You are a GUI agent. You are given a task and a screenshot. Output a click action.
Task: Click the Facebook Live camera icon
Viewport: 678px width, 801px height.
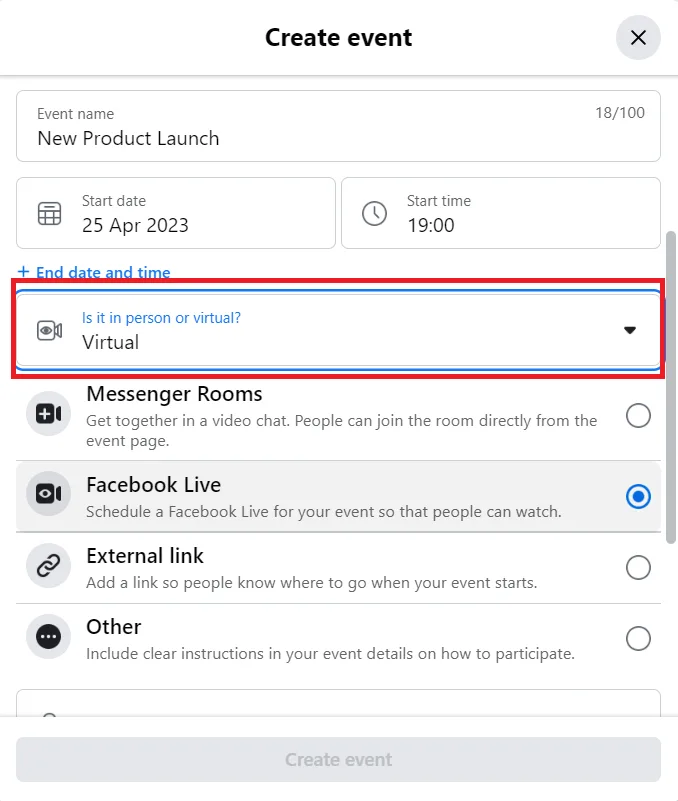[x=49, y=493]
